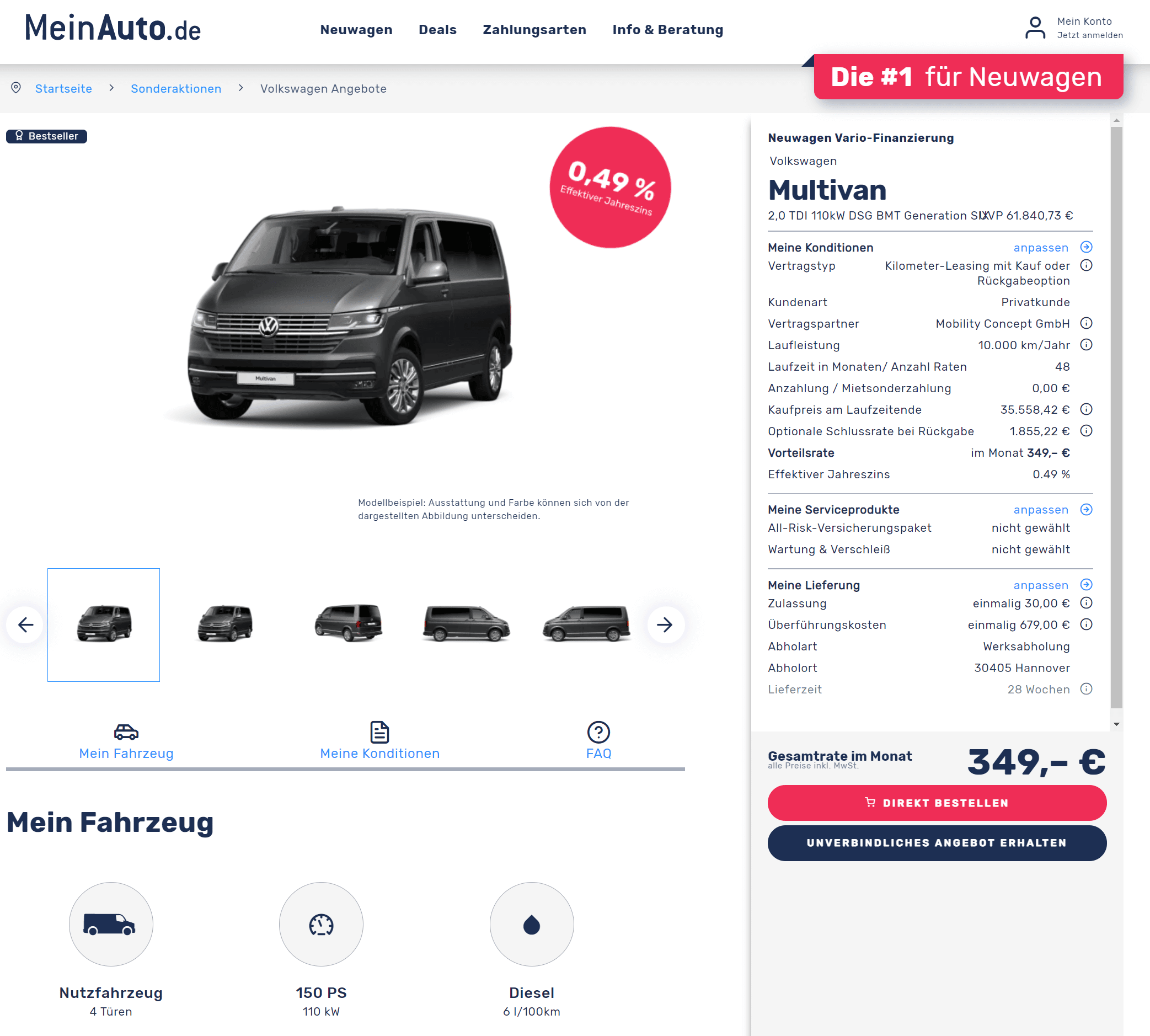This screenshot has width=1150, height=1036.
Task: Click the 150 PS speedometer icon
Action: coord(321,924)
